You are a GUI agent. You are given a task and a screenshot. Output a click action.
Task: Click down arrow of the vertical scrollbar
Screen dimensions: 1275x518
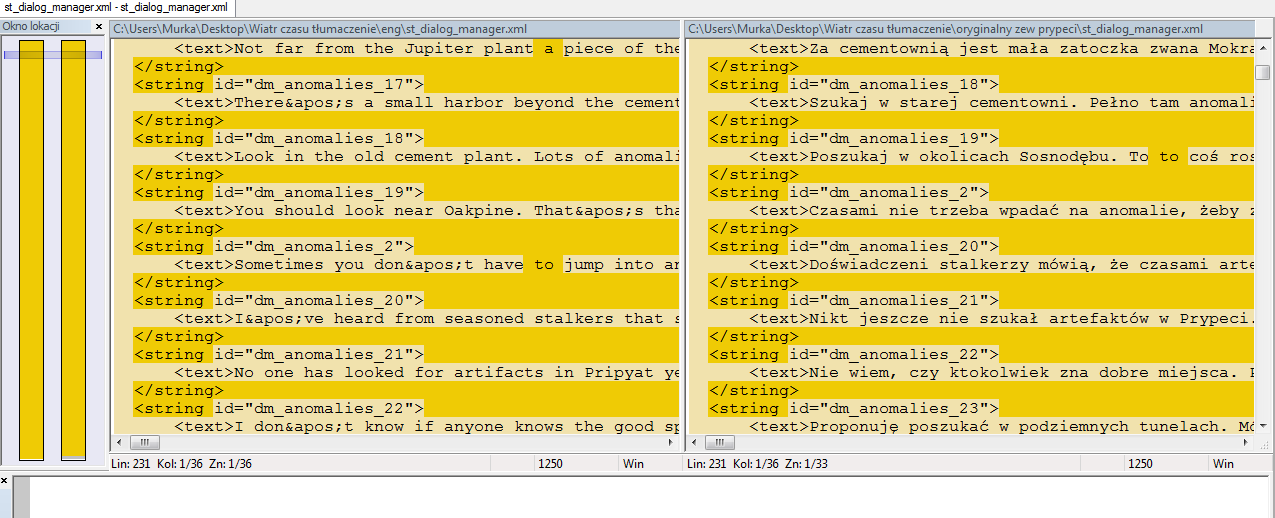coord(1264,427)
